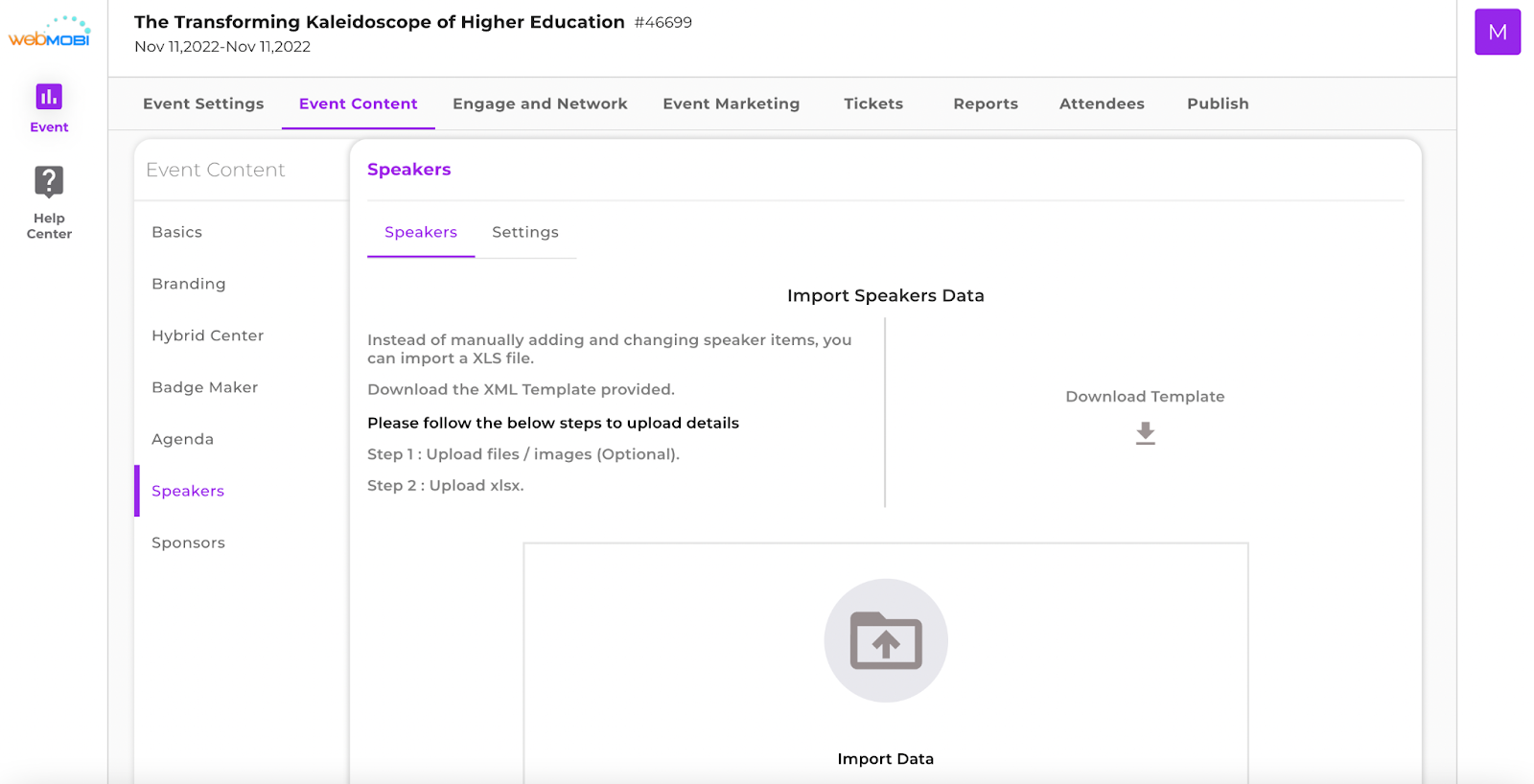1534x784 pixels.
Task: Click the Import Speakers Data heading
Action: click(x=886, y=295)
